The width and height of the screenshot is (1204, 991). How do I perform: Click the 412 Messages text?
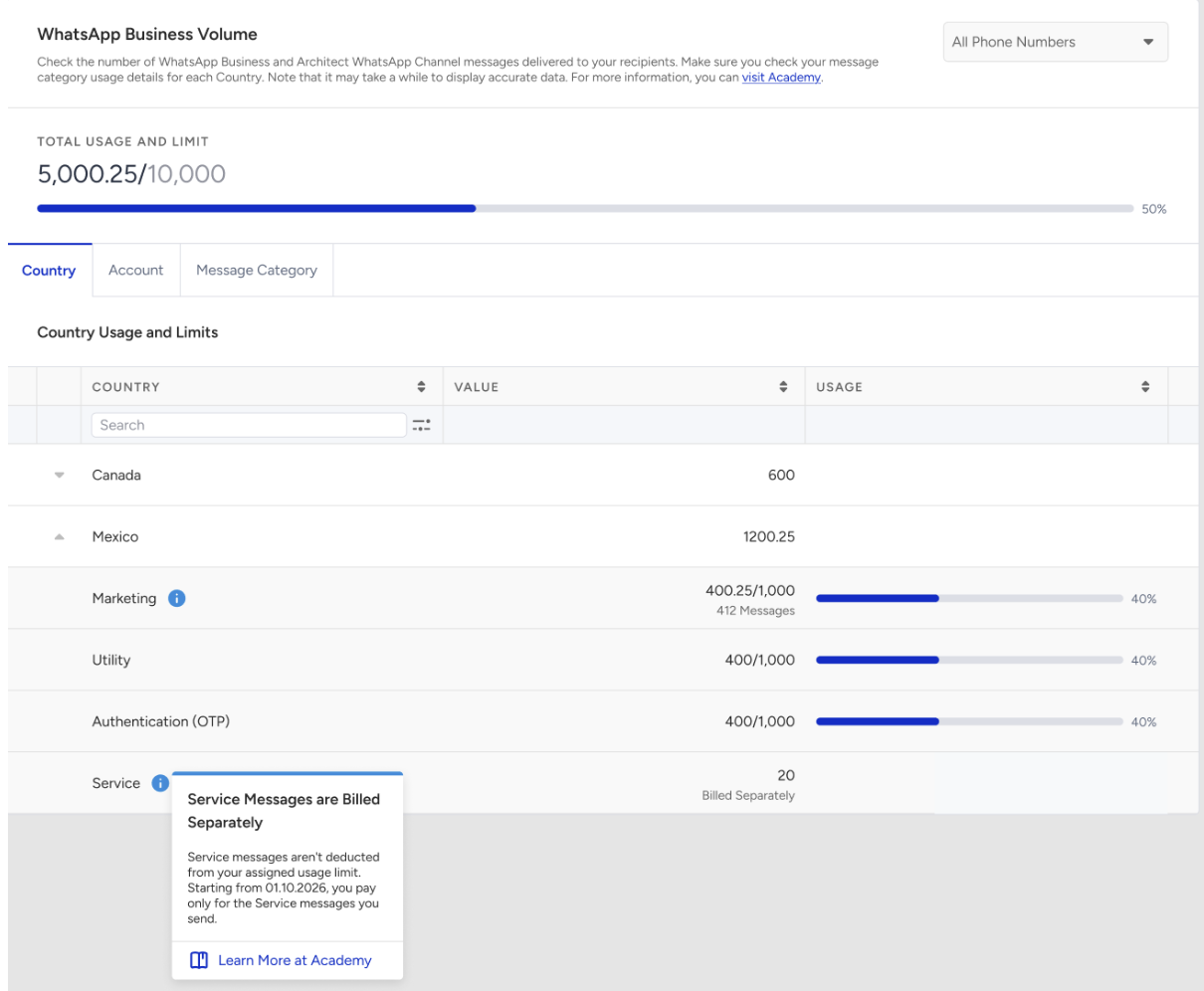(x=755, y=611)
